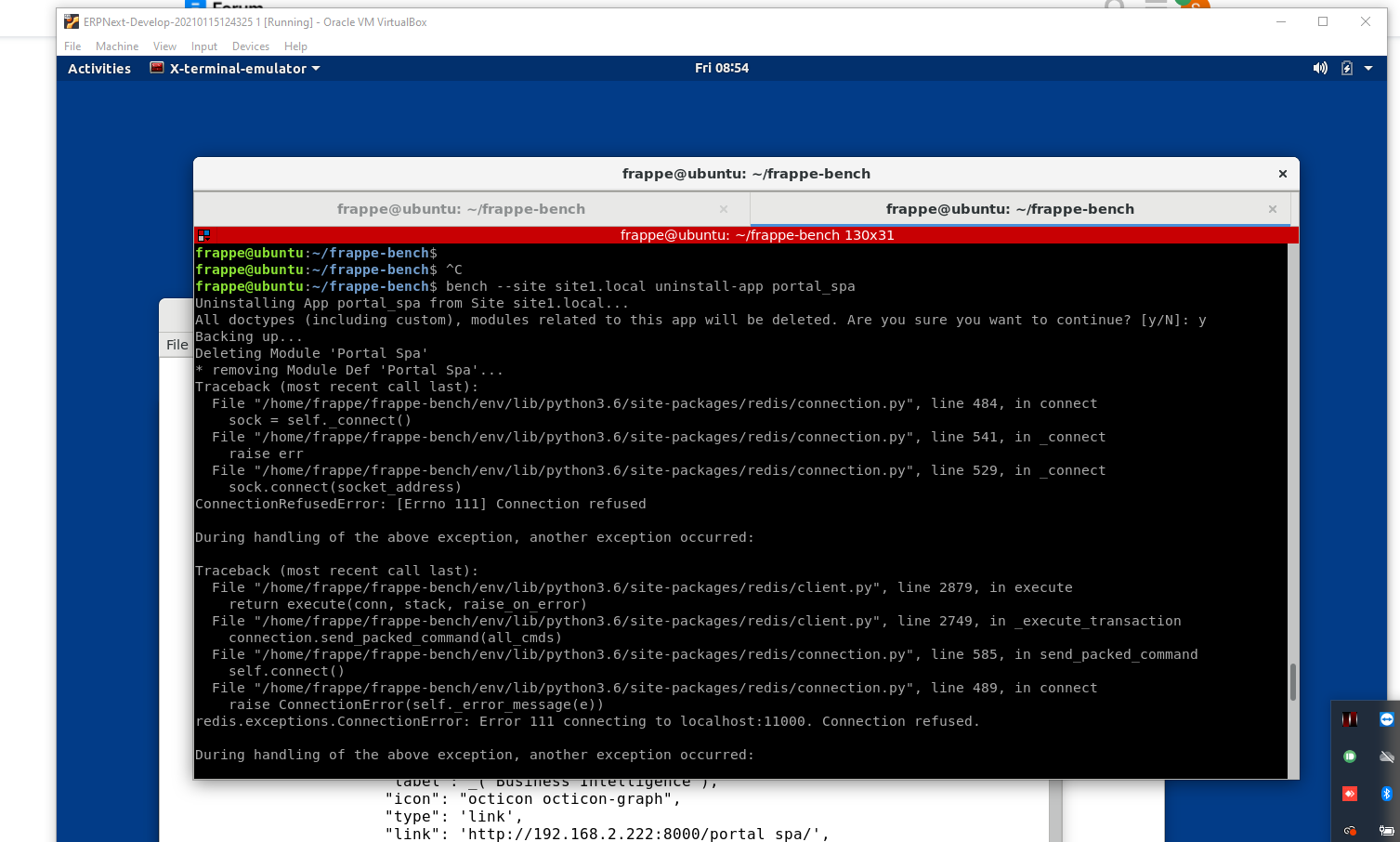This screenshot has width=1400, height=842.
Task: Click the 'redis.exceptions.ConnectionError' error line
Action: point(587,721)
